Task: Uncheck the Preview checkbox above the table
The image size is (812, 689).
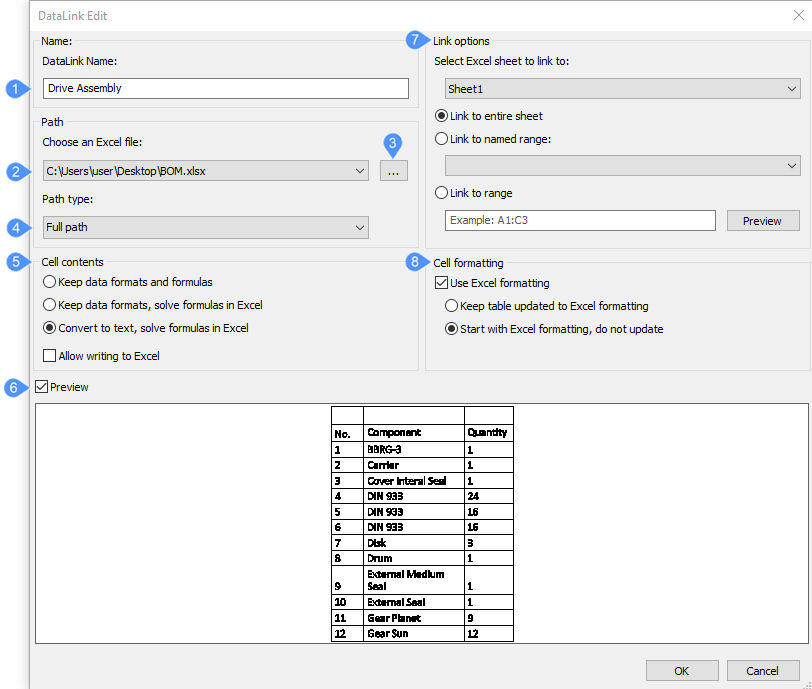Action: pyautogui.click(x=41, y=387)
